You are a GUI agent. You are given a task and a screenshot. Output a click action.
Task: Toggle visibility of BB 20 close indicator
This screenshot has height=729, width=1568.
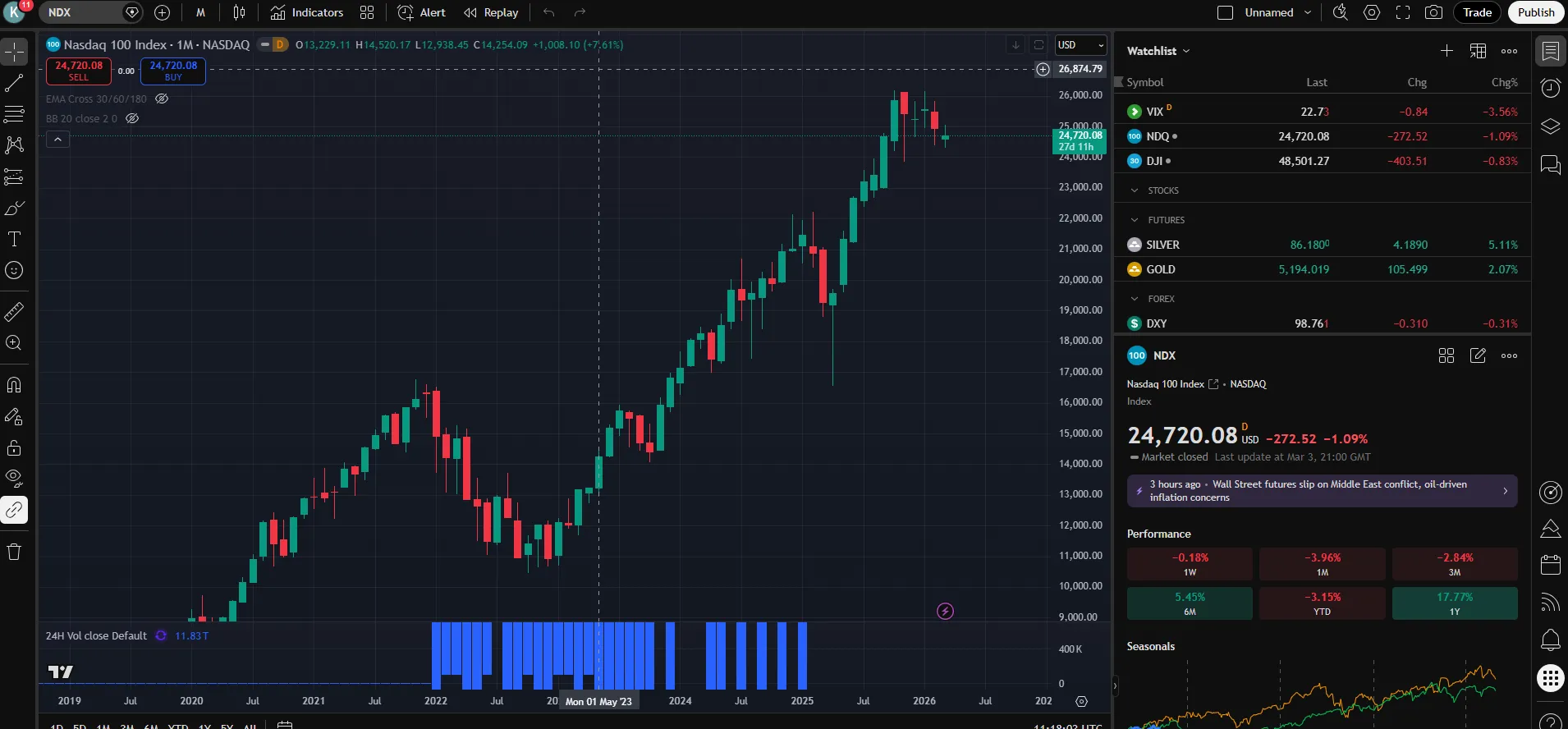(132, 118)
